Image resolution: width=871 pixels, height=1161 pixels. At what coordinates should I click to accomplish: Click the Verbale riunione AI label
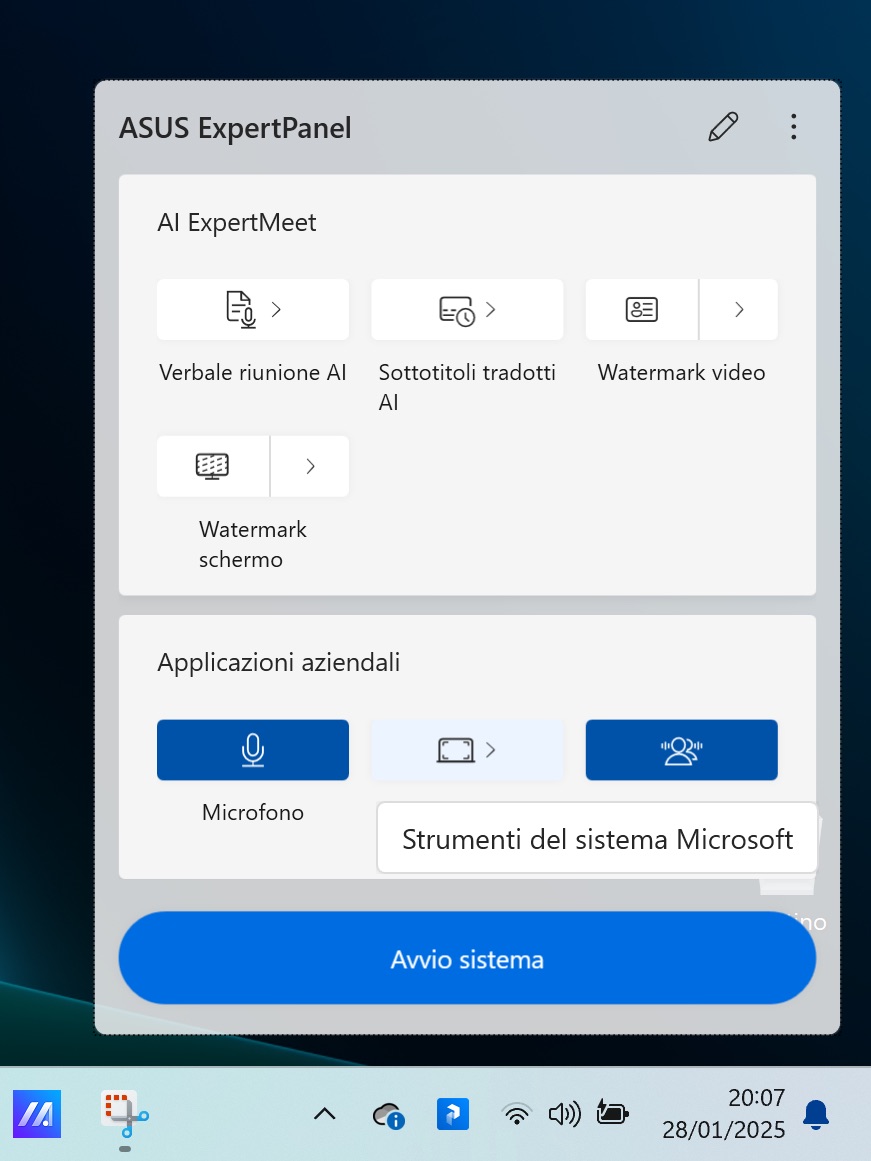253,372
